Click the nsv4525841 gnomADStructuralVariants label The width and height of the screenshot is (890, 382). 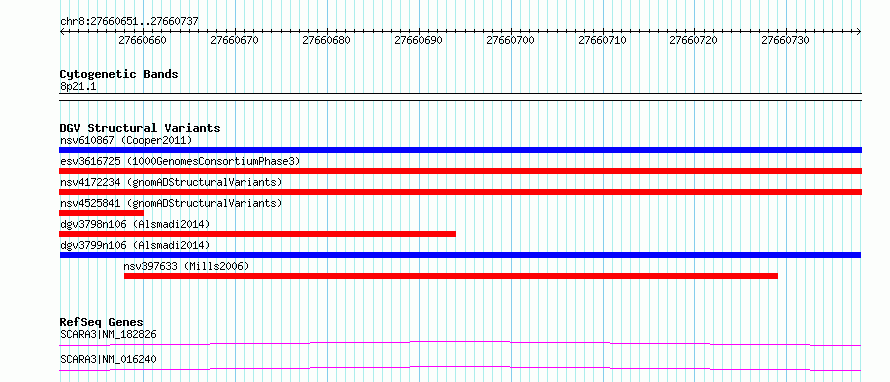click(171, 203)
